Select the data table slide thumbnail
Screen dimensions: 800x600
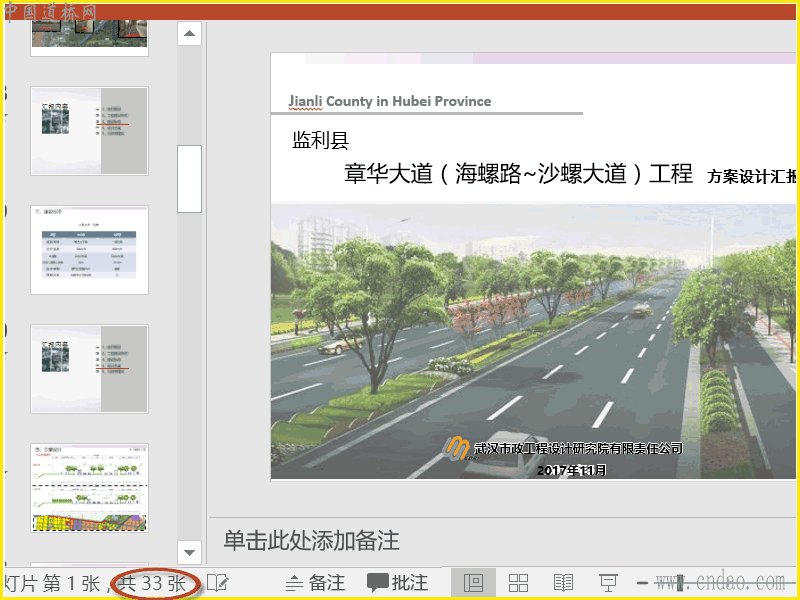(89, 250)
